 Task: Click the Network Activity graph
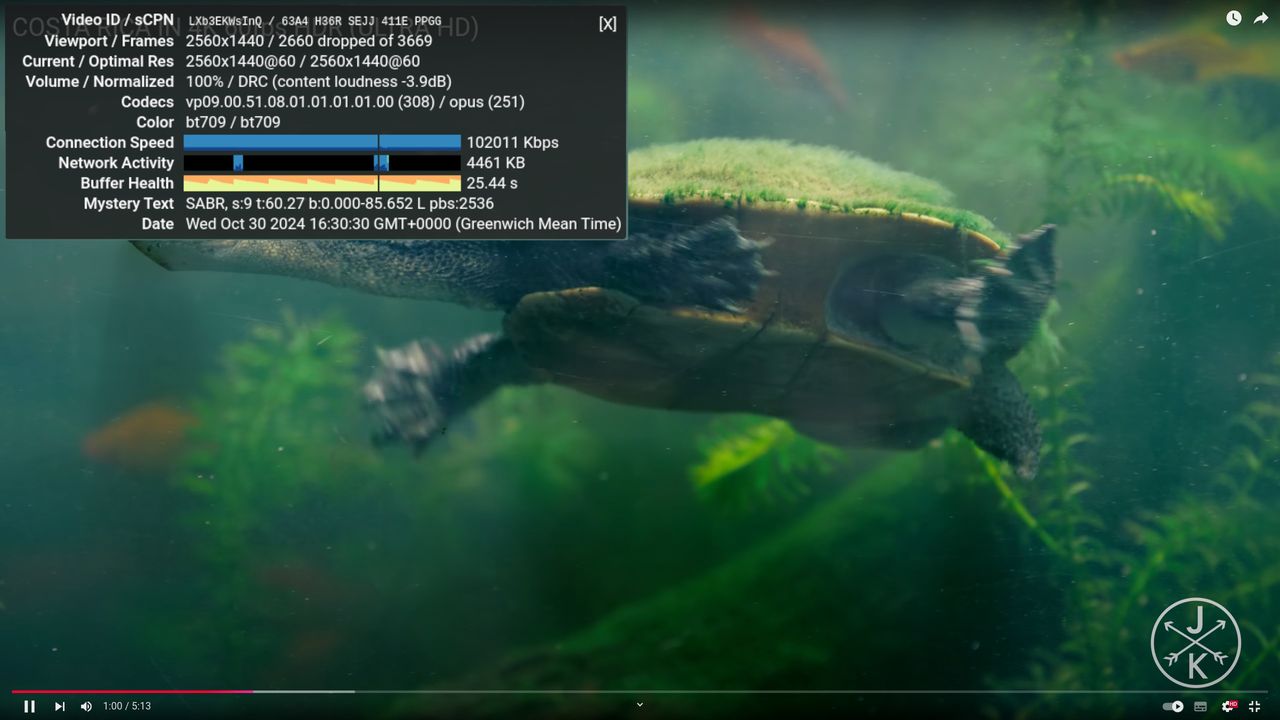click(322, 162)
